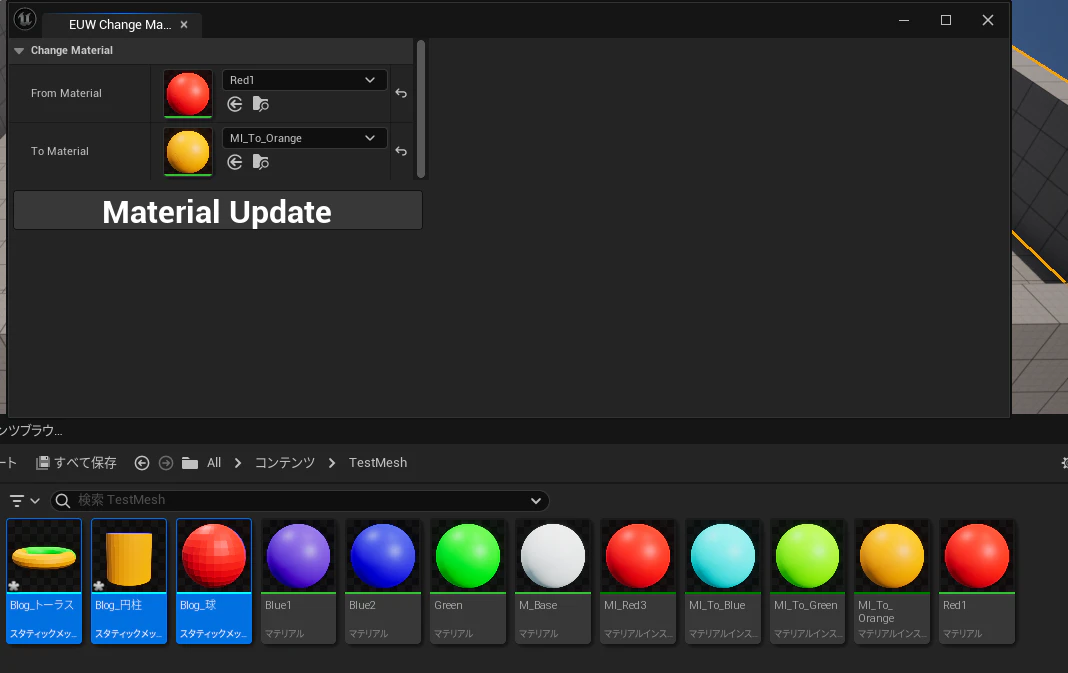Select the M_Base material asset
This screenshot has height=673, width=1068.
[x=553, y=581]
